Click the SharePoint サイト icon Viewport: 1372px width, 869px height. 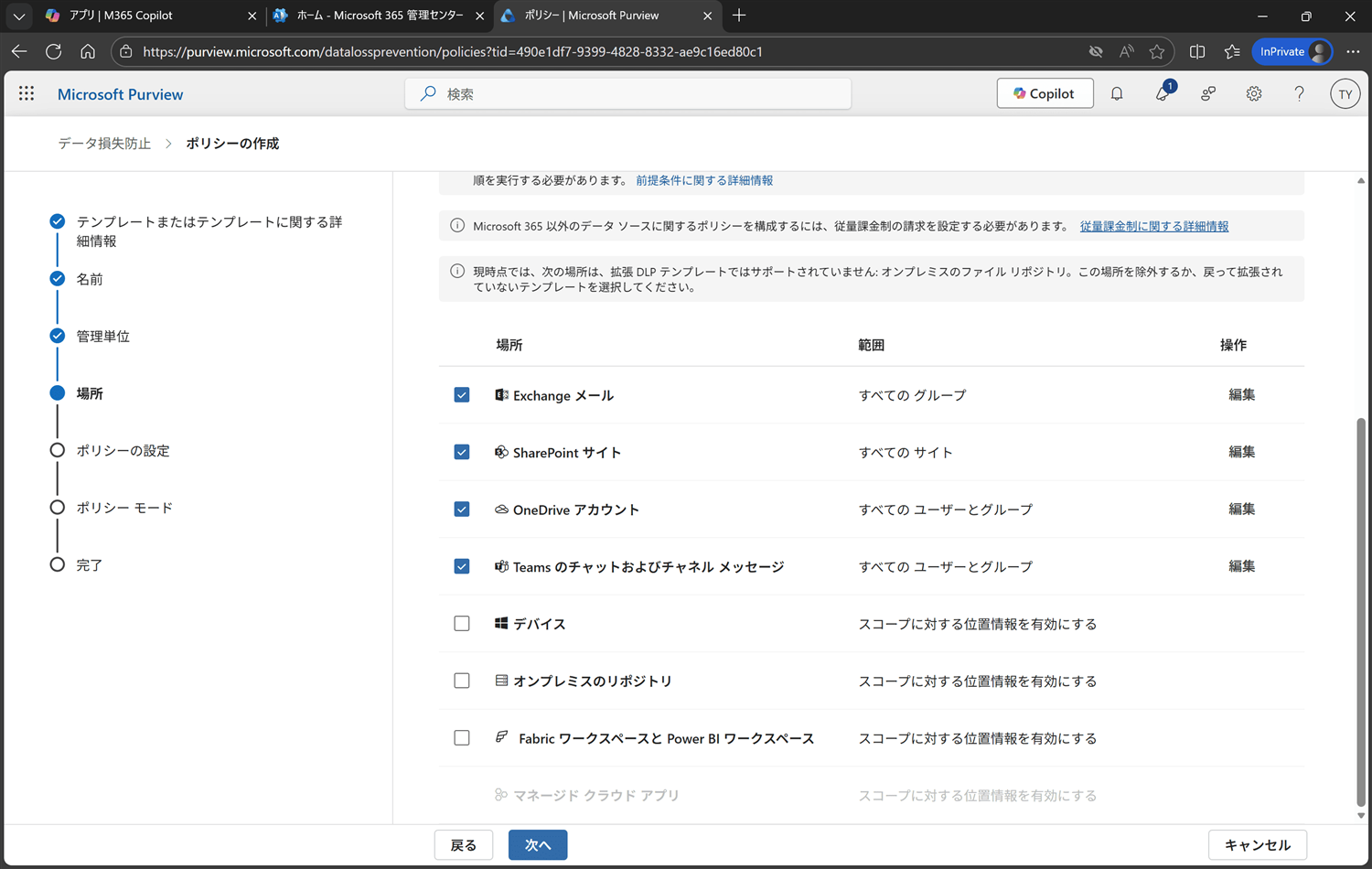tap(501, 452)
